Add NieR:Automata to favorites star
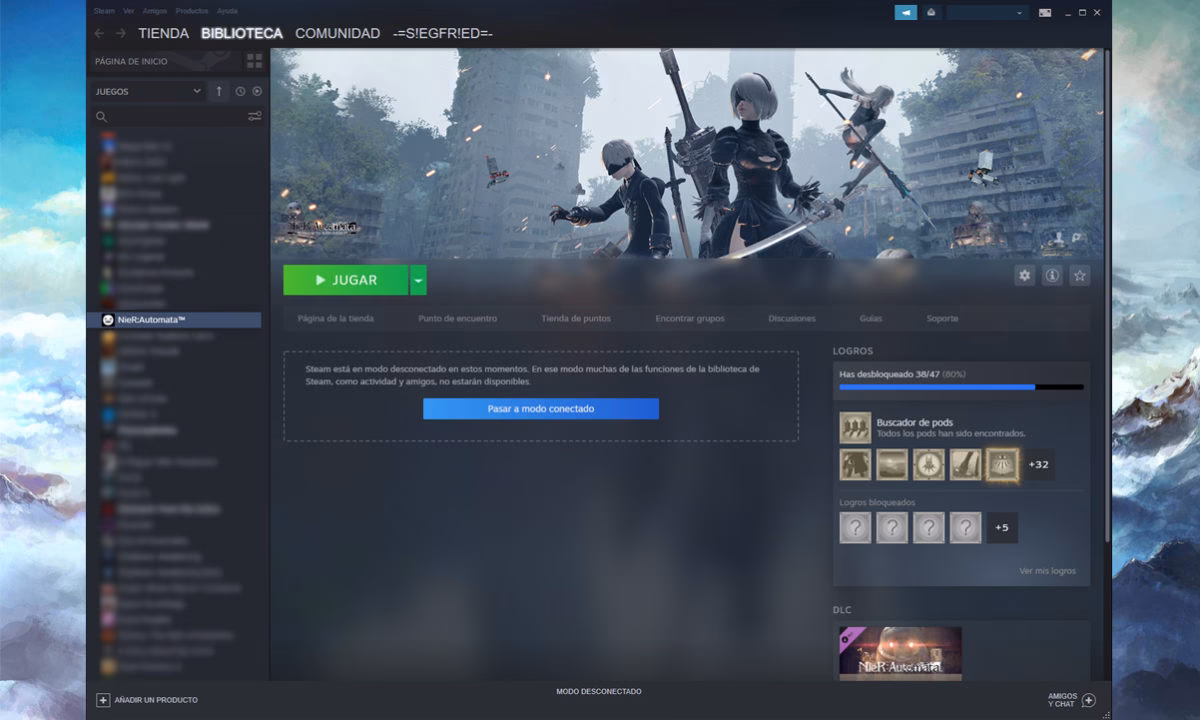Viewport: 1200px width, 720px height. click(1080, 276)
